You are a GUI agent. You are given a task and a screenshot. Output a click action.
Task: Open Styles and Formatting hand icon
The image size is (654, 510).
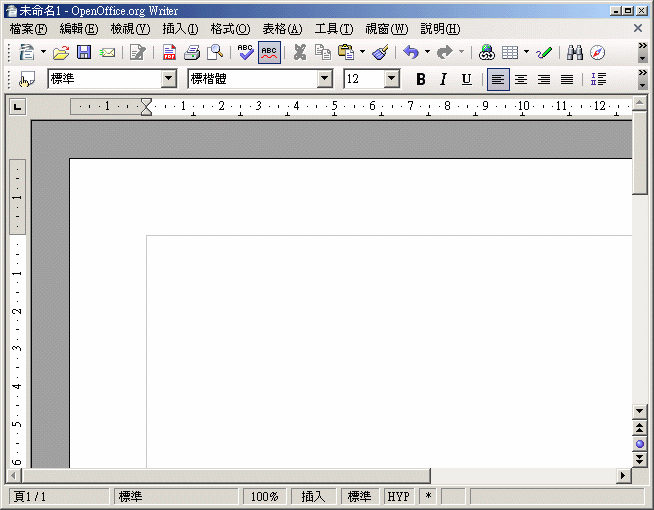27,79
